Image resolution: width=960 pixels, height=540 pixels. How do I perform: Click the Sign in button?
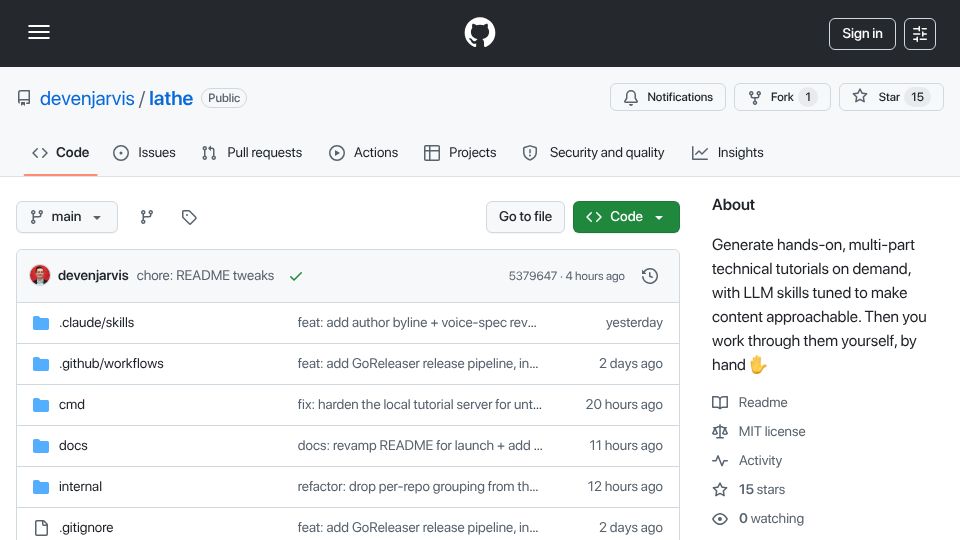pyautogui.click(x=862, y=34)
